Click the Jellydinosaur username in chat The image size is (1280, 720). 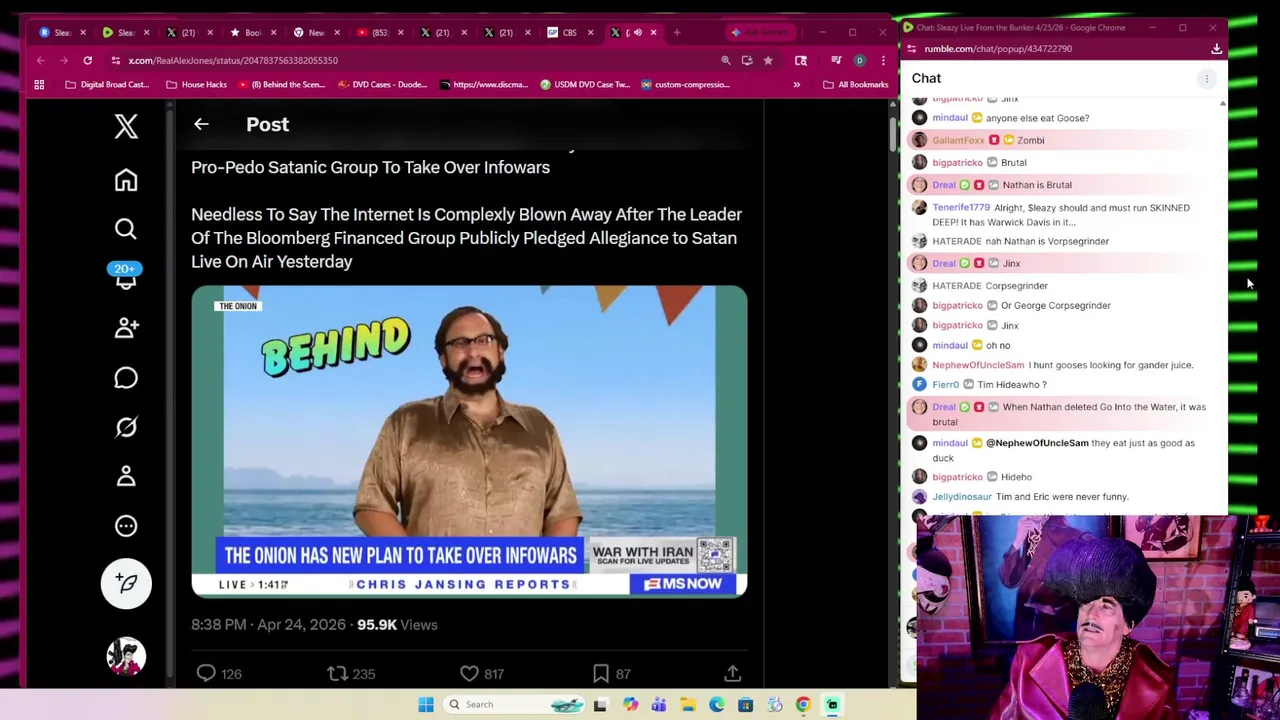coord(962,496)
